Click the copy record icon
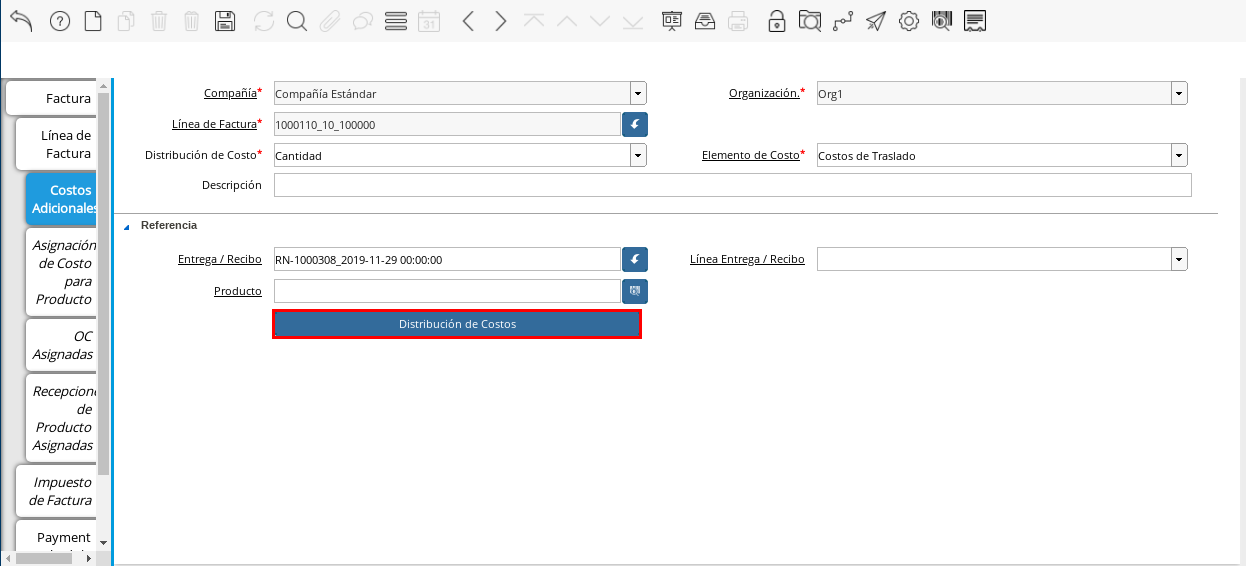This screenshot has height=566, width=1246. [126, 21]
